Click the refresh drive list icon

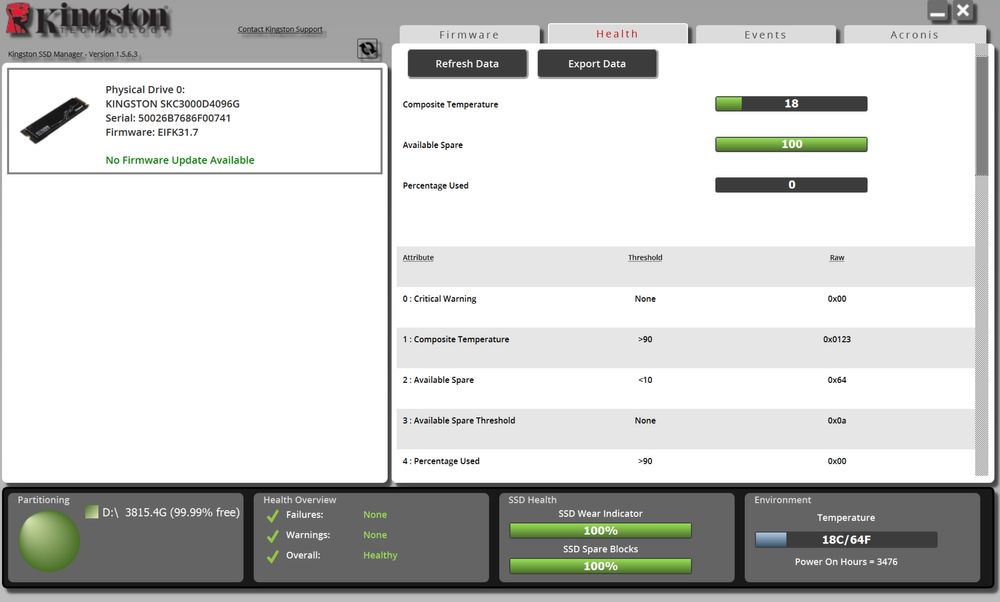click(367, 49)
